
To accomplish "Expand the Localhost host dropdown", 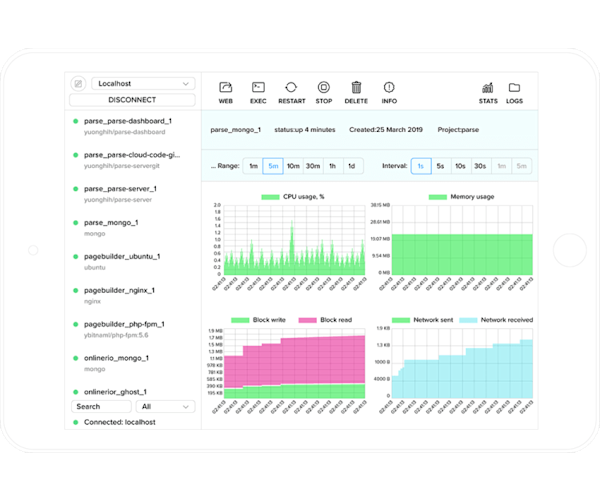I will coord(143,84).
